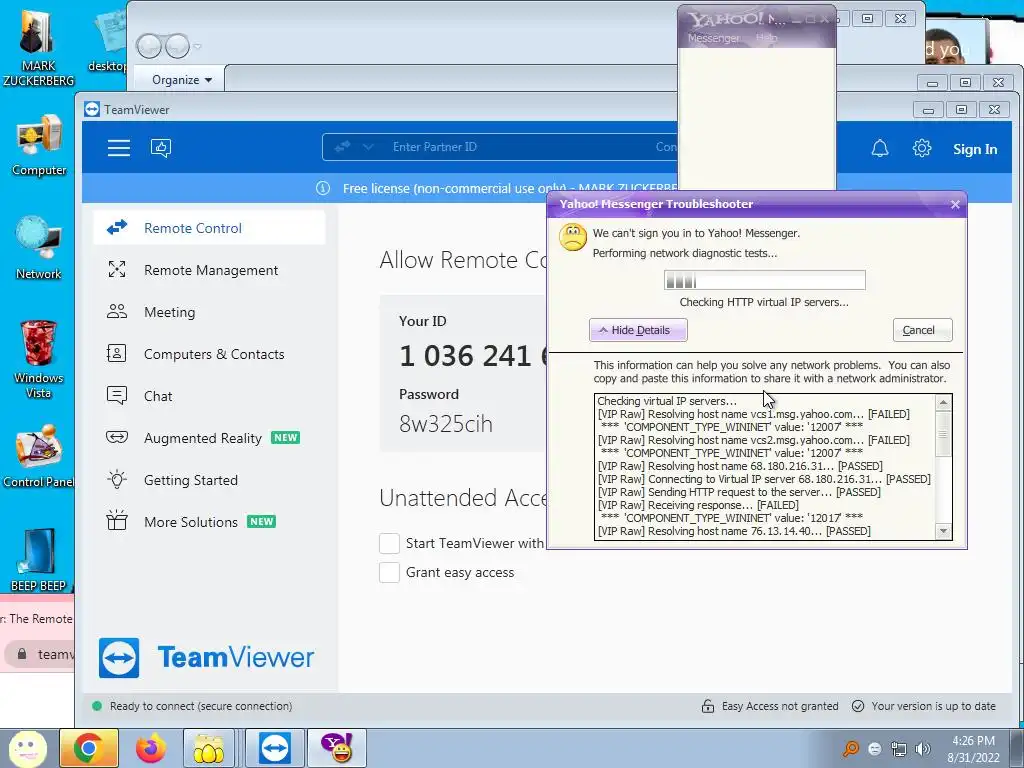Image resolution: width=1024 pixels, height=768 pixels.
Task: Click the Chat bubble icon
Action: [x=117, y=395]
